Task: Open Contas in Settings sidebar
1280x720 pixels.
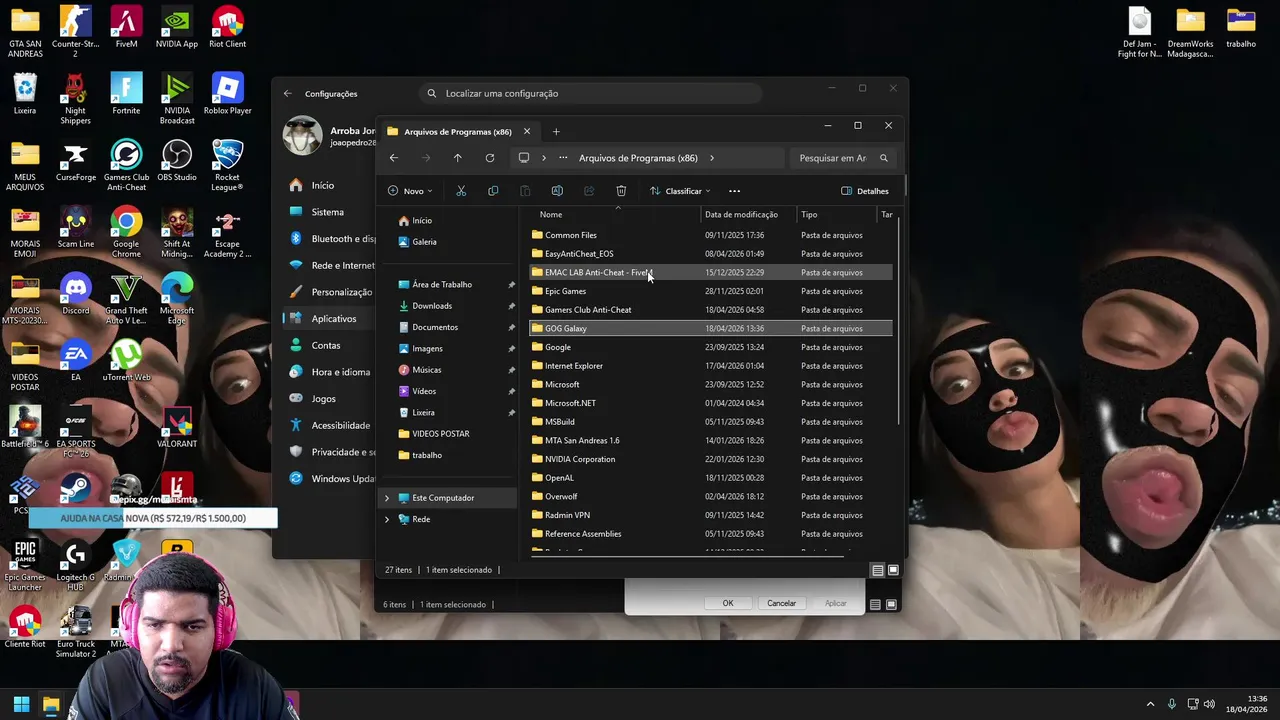Action: tap(325, 345)
